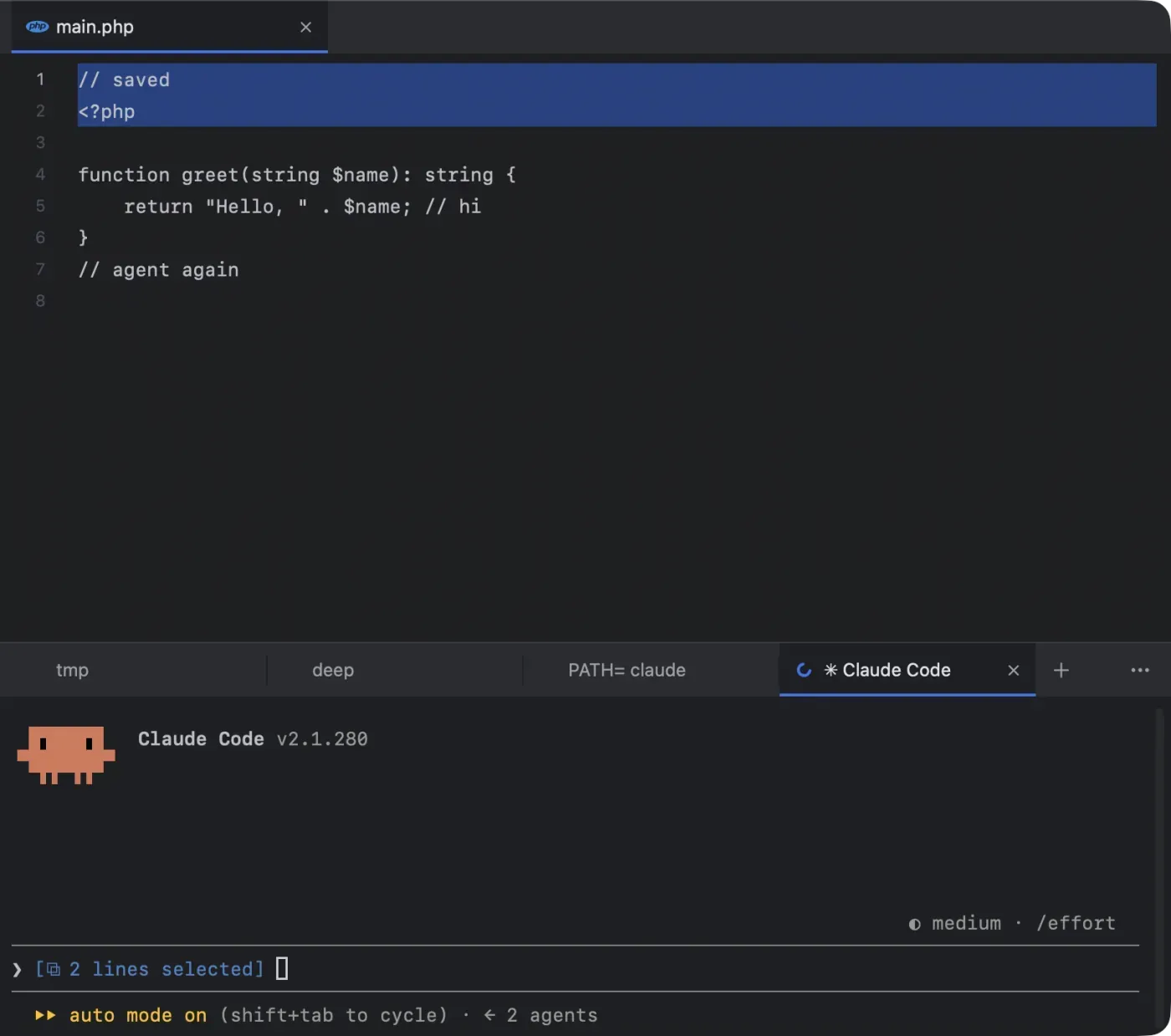1171x1036 pixels.
Task: Open the tmp terminal tab
Action: pos(72,670)
